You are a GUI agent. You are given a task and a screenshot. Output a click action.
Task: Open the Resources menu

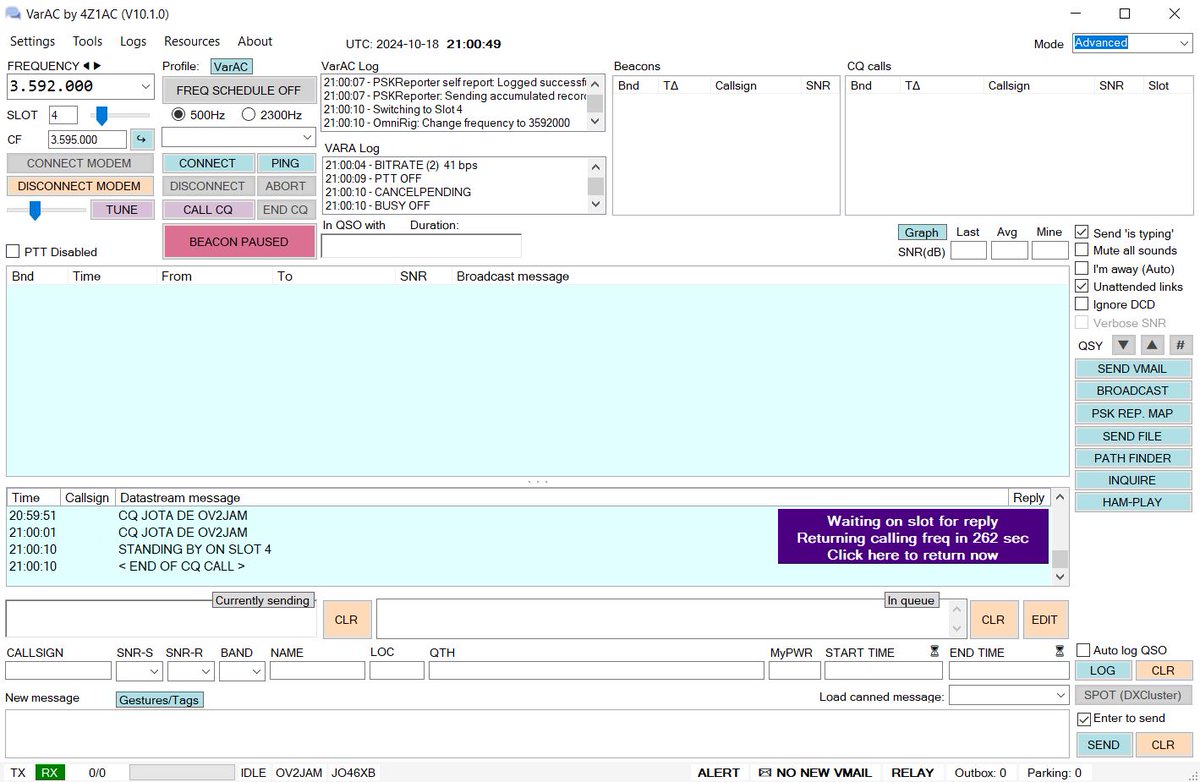[x=192, y=41]
